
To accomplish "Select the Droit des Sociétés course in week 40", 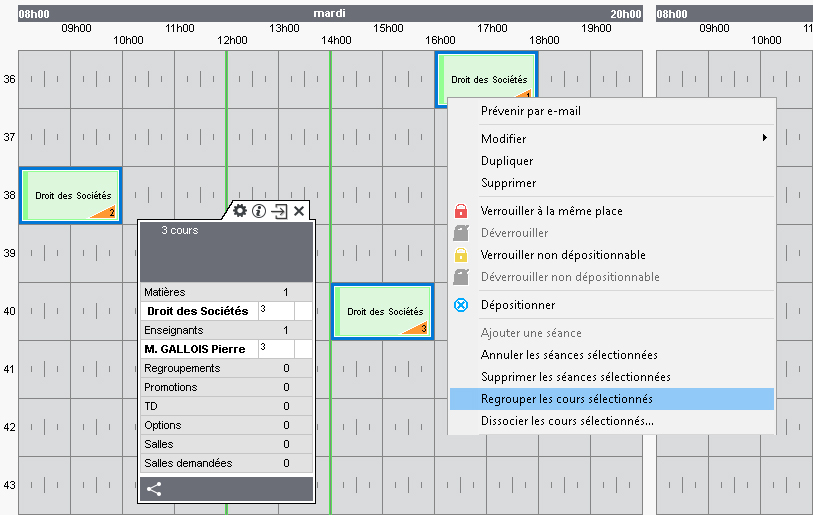I will point(383,311).
